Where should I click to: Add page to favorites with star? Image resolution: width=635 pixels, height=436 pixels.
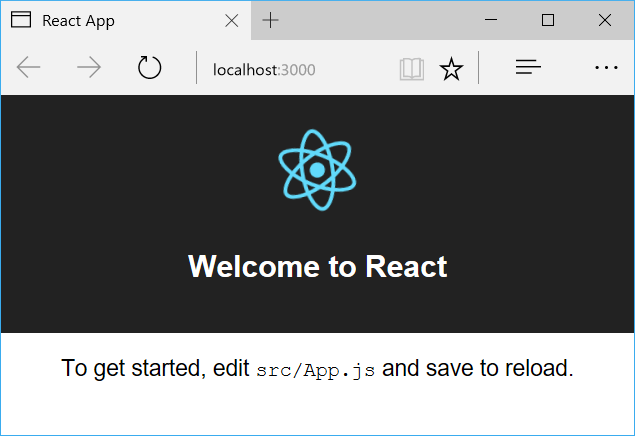point(451,69)
